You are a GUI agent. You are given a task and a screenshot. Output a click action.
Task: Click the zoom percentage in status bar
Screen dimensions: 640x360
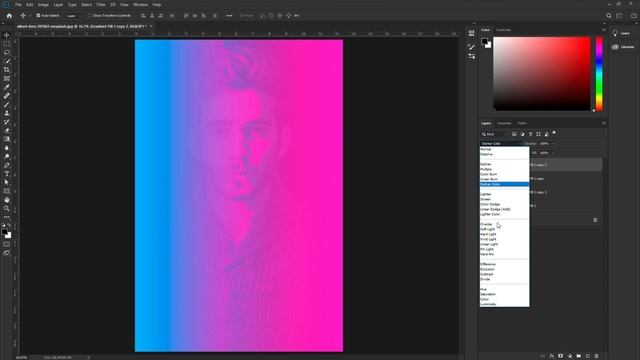click(21, 358)
